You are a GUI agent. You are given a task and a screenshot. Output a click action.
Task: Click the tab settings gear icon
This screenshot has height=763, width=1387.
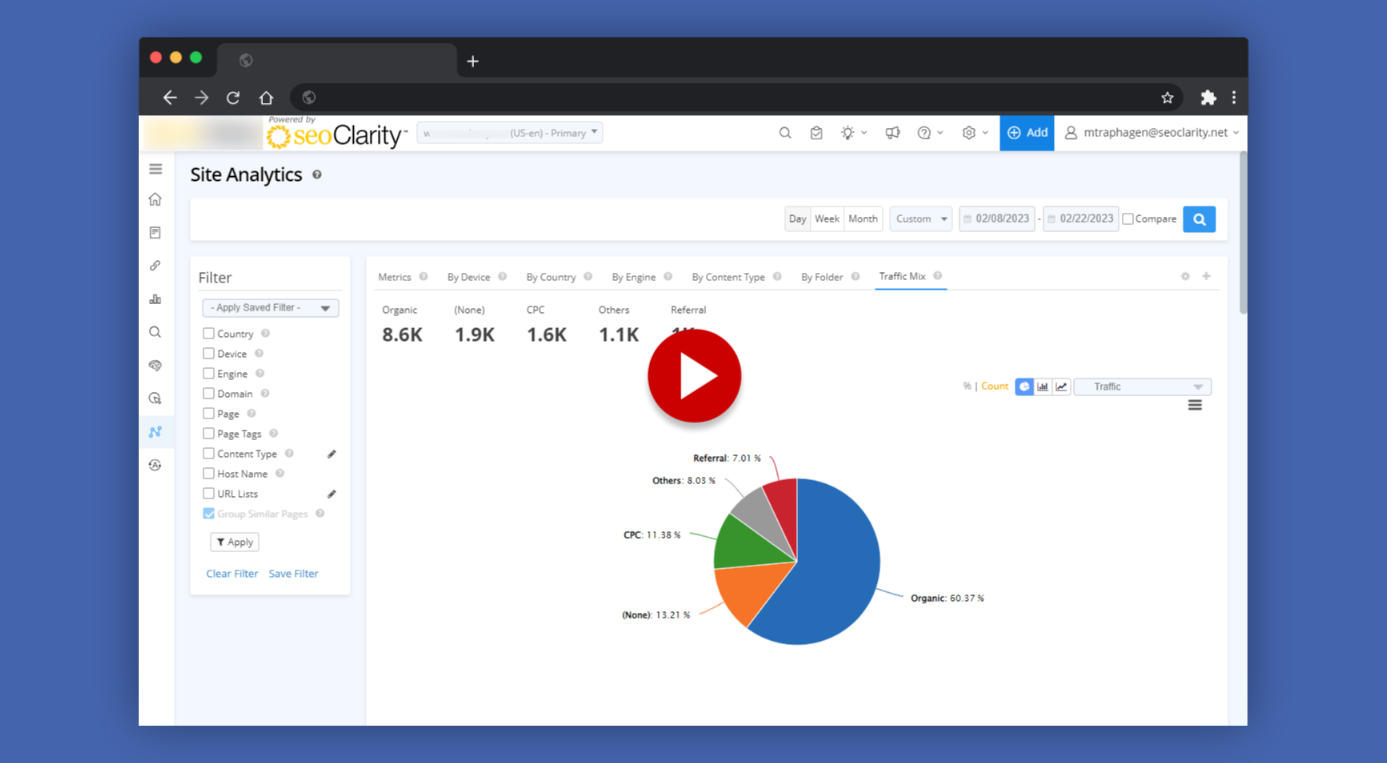[1185, 276]
